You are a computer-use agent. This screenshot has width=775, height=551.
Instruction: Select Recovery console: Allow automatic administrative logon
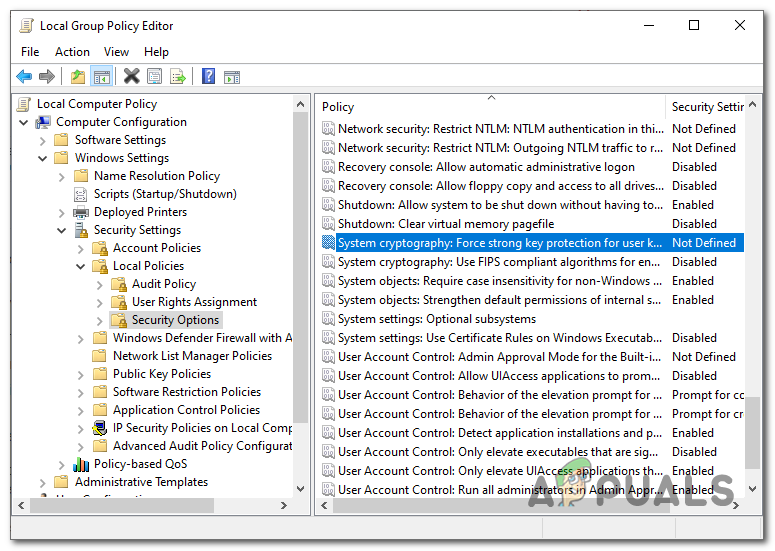(x=486, y=167)
